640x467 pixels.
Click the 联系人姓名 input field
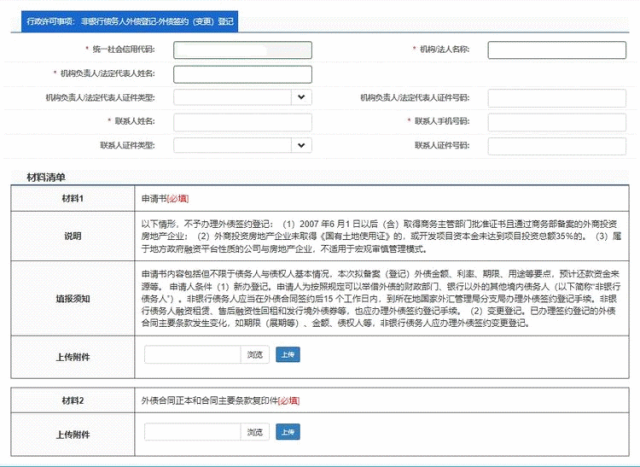242,122
